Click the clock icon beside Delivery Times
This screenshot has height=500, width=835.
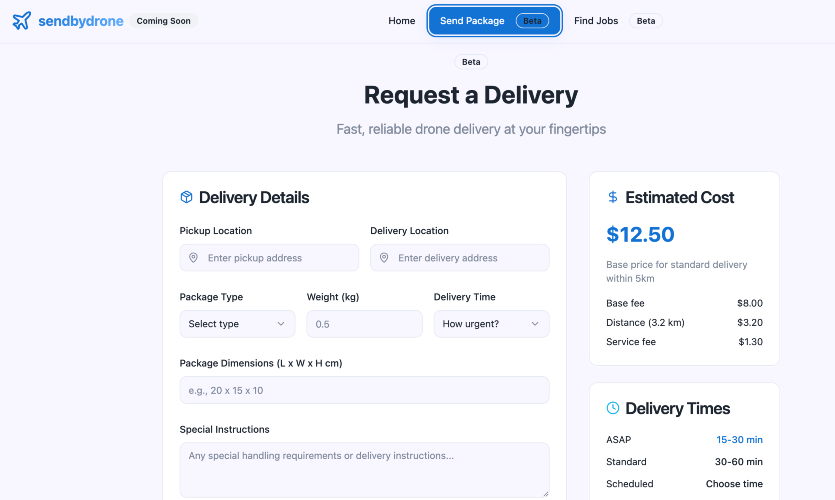(x=613, y=408)
